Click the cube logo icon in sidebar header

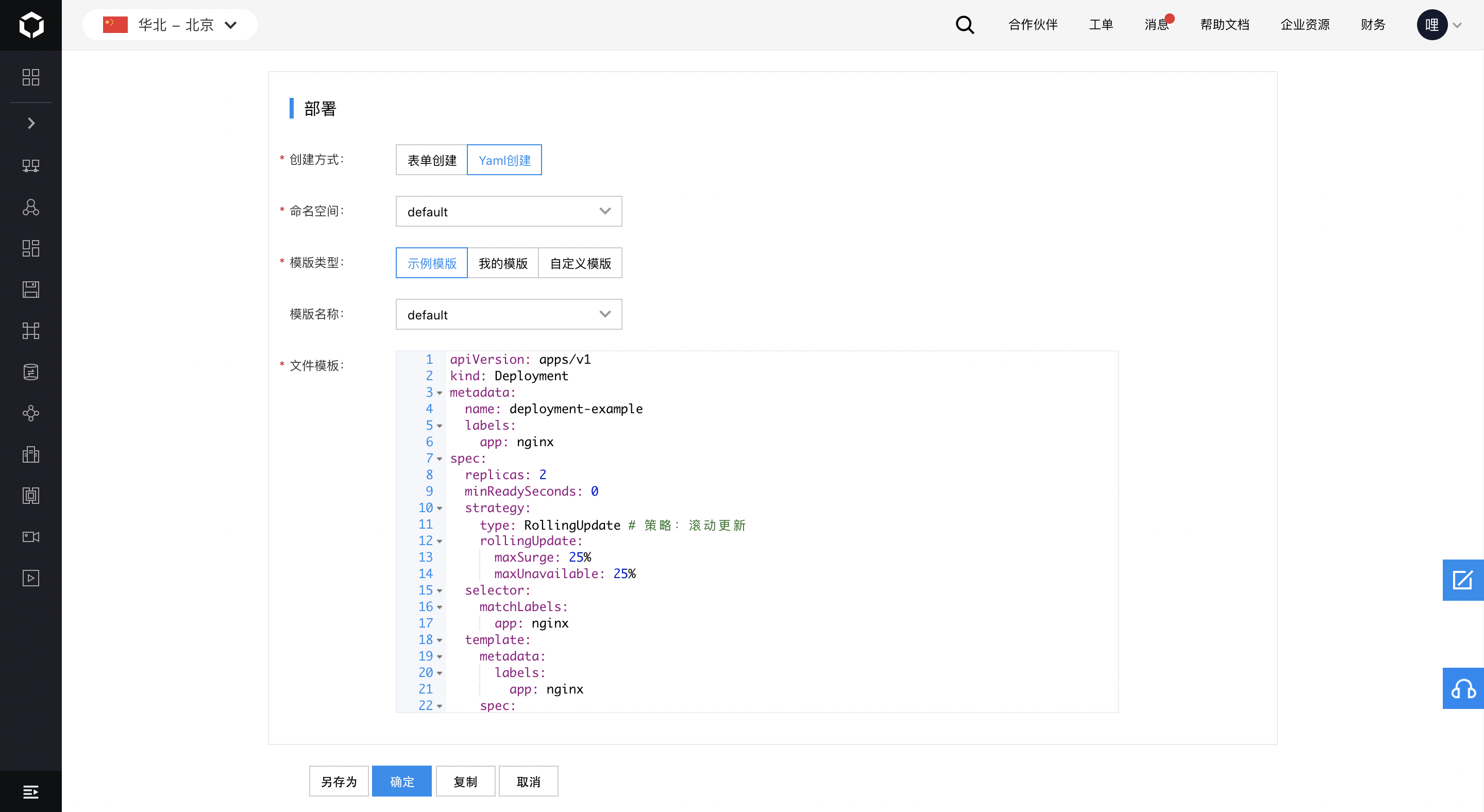(x=31, y=25)
